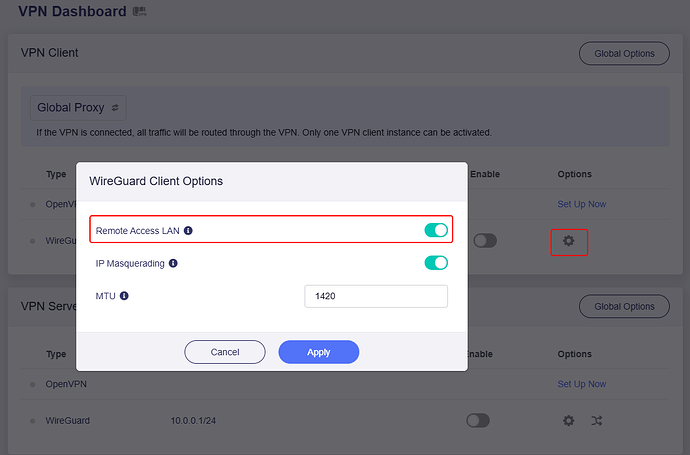This screenshot has width=690, height=455.
Task: Select the WireGuard server row label
Action: [68, 421]
